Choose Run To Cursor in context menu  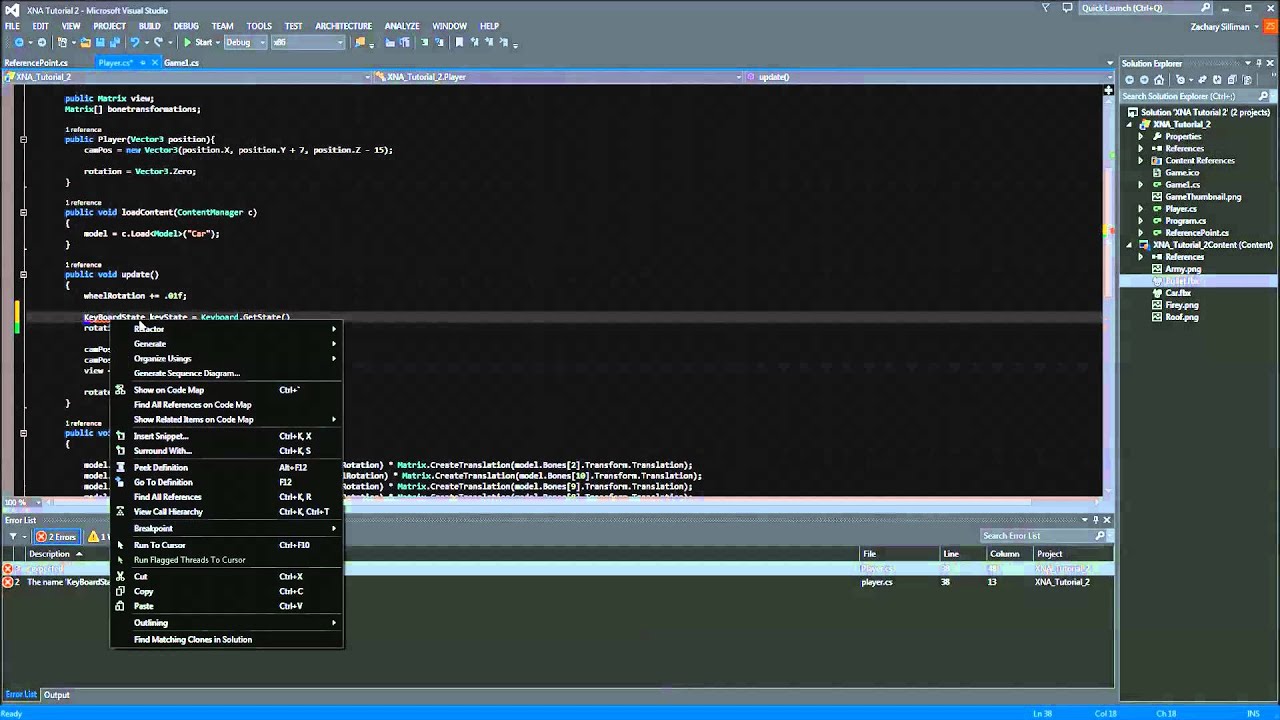tap(227, 545)
